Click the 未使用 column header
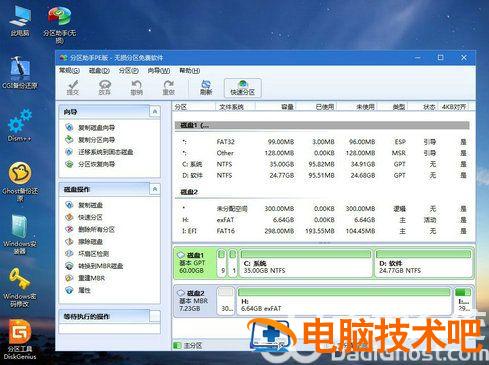489x365 pixels. (x=357, y=107)
